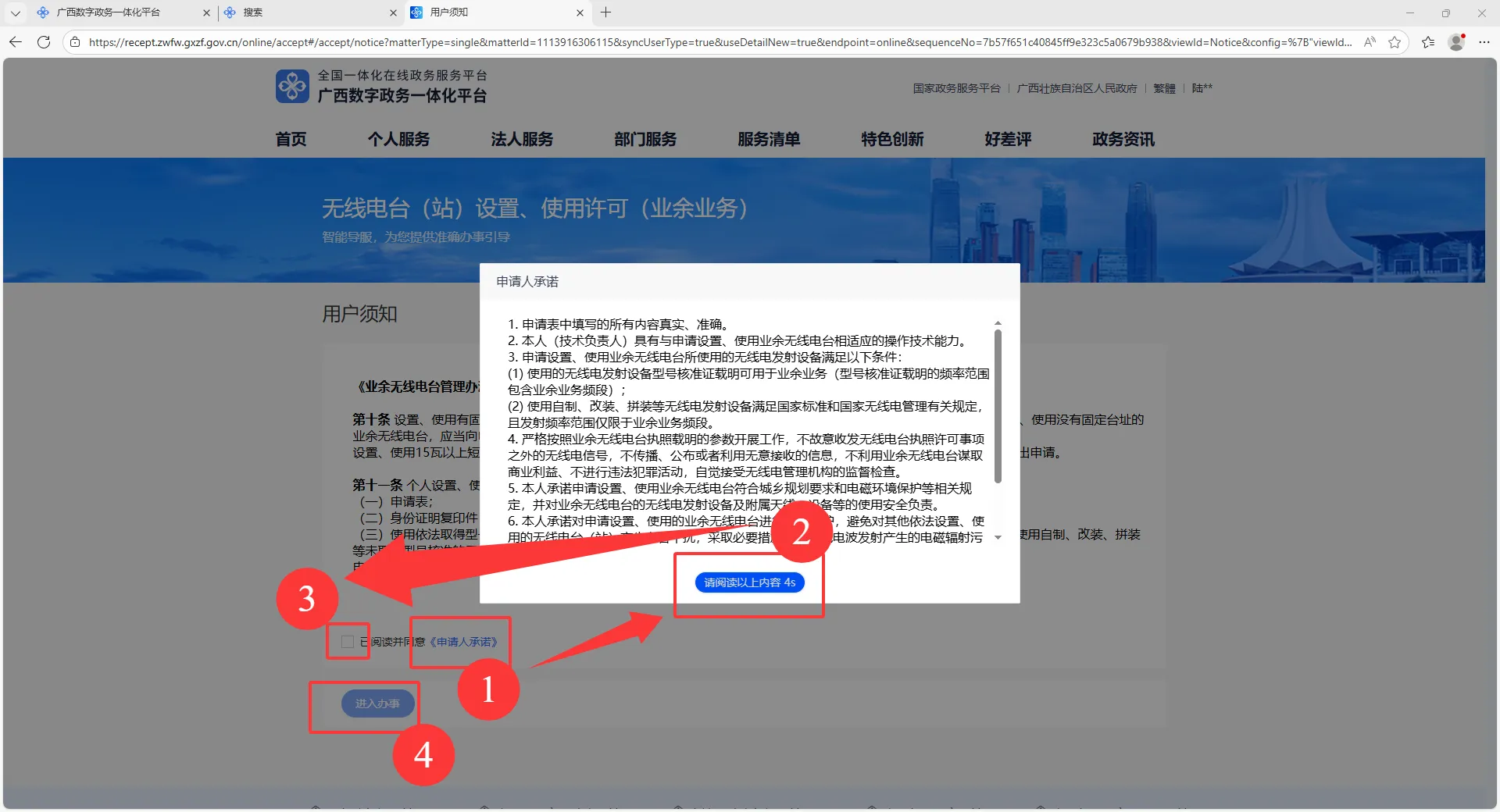1500x812 pixels.
Task: Check the 已阅读并同意 agreement checkbox
Action: (348, 642)
